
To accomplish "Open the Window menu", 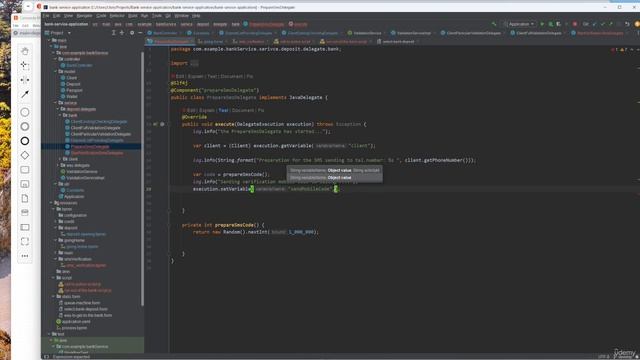I will (182, 16).
